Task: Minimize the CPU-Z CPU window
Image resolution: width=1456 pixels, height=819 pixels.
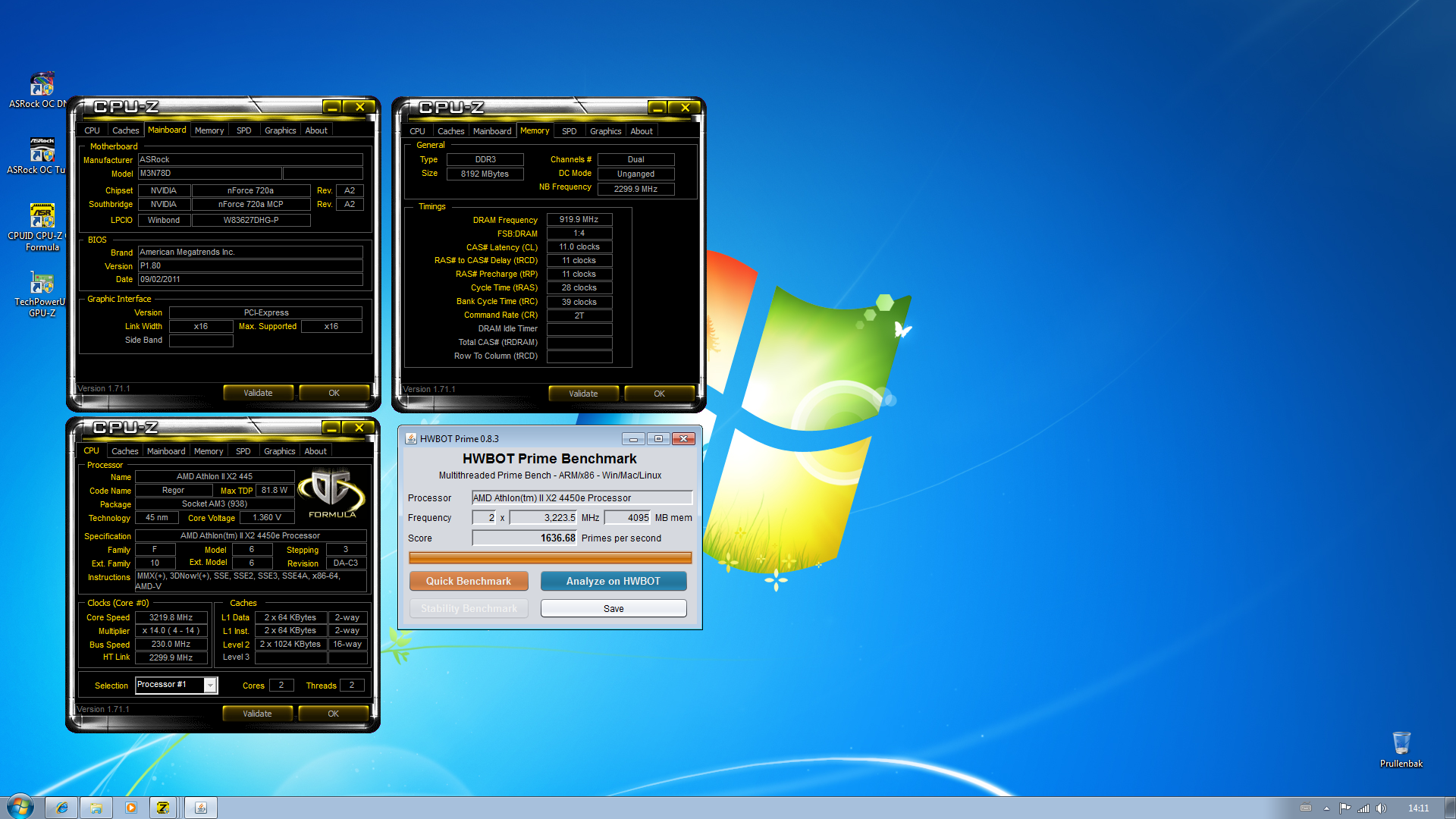Action: pyautogui.click(x=331, y=428)
